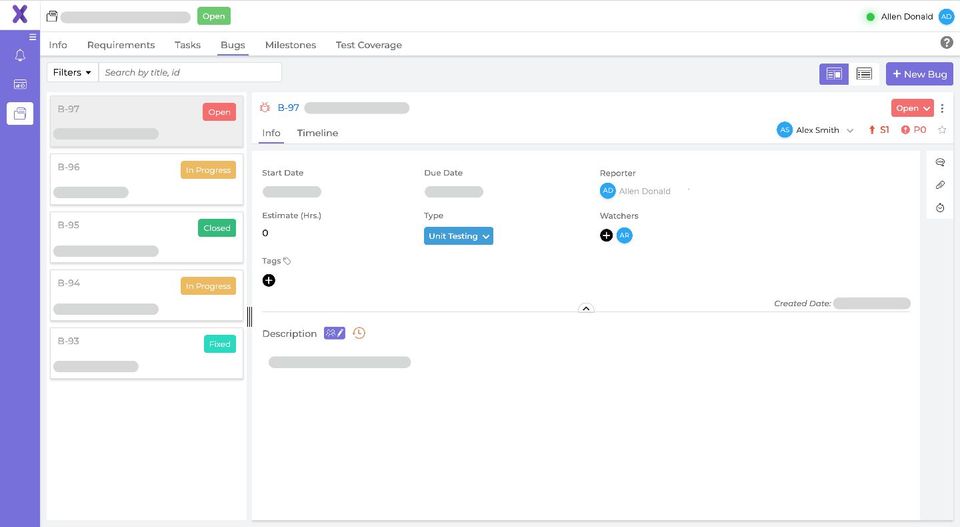960x527 pixels.
Task: Open the help question mark icon
Action: tap(947, 43)
